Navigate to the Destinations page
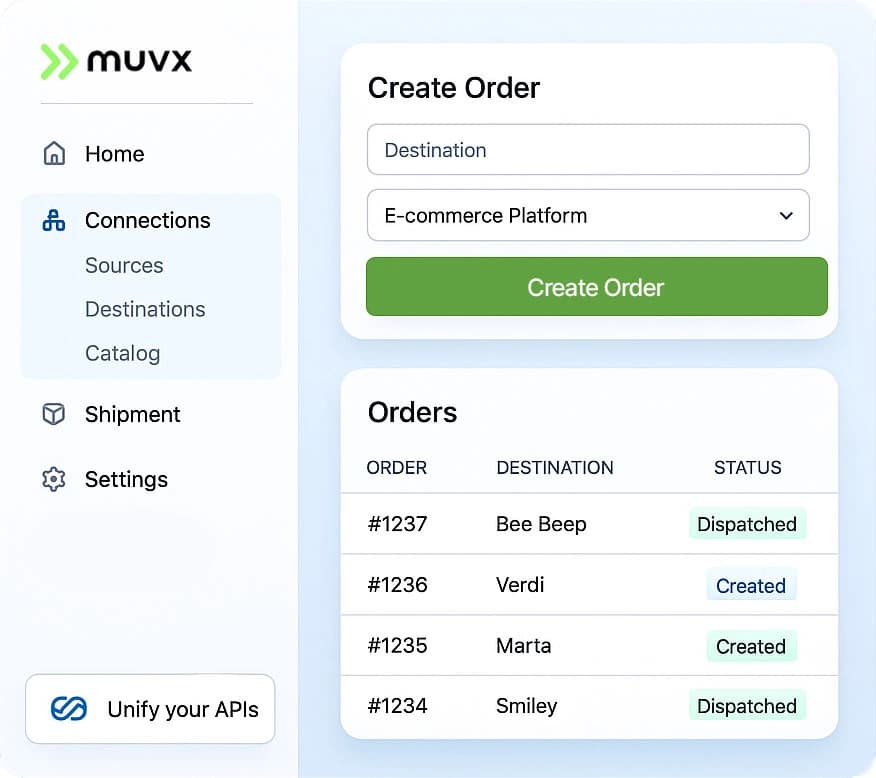The width and height of the screenshot is (876, 778). pyautogui.click(x=144, y=309)
